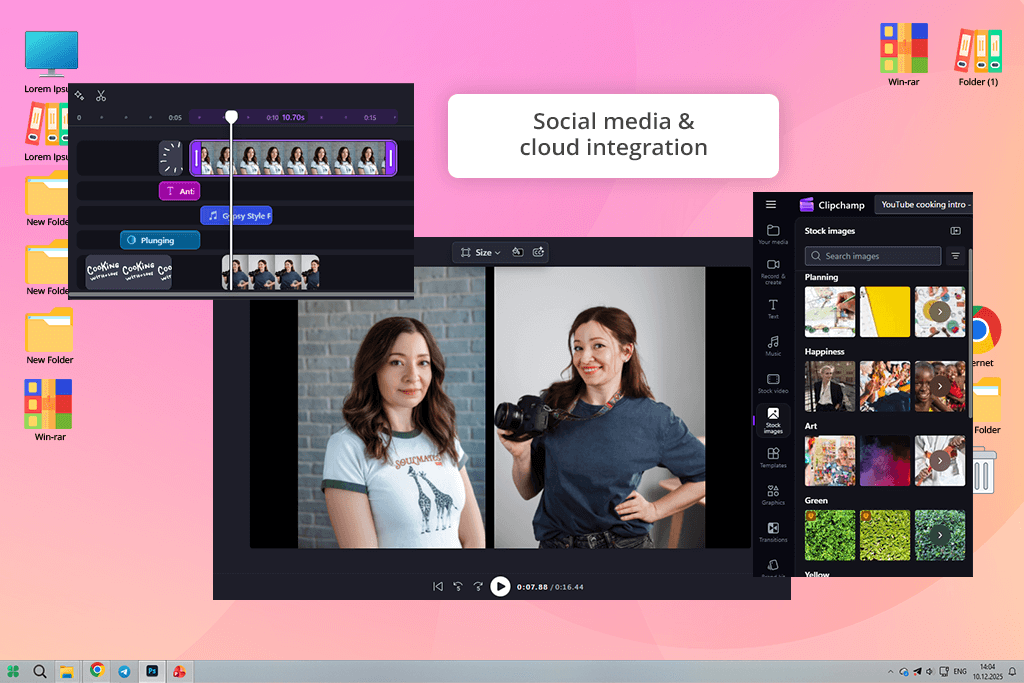Click the Planning category heading
This screenshot has width=1024, height=683.
pos(821,277)
